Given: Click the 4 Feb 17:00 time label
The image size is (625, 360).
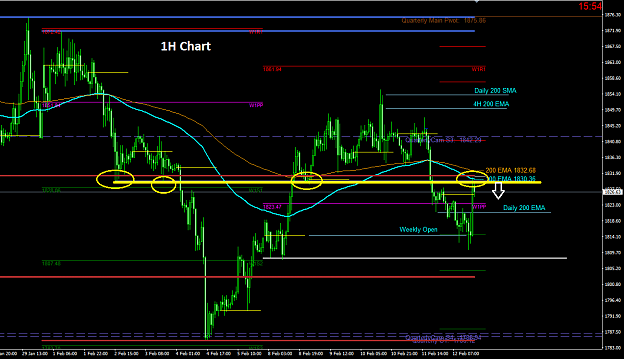Looking at the screenshot, I should click(218, 353).
